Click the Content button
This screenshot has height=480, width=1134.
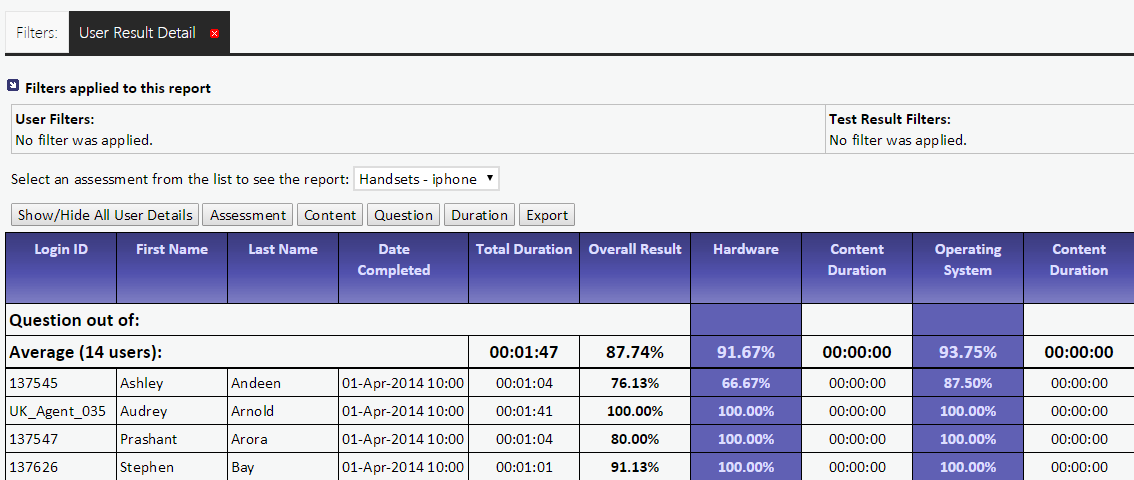(x=330, y=215)
